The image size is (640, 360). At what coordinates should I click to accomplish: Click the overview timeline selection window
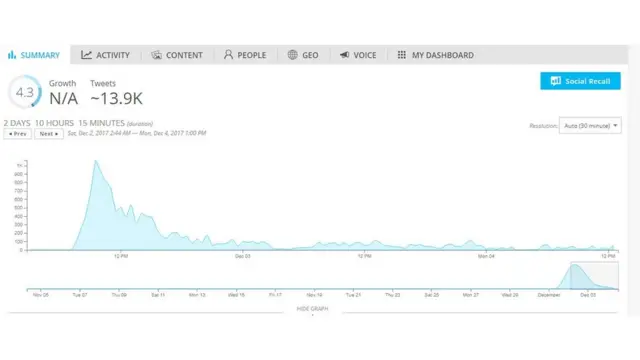coord(594,276)
